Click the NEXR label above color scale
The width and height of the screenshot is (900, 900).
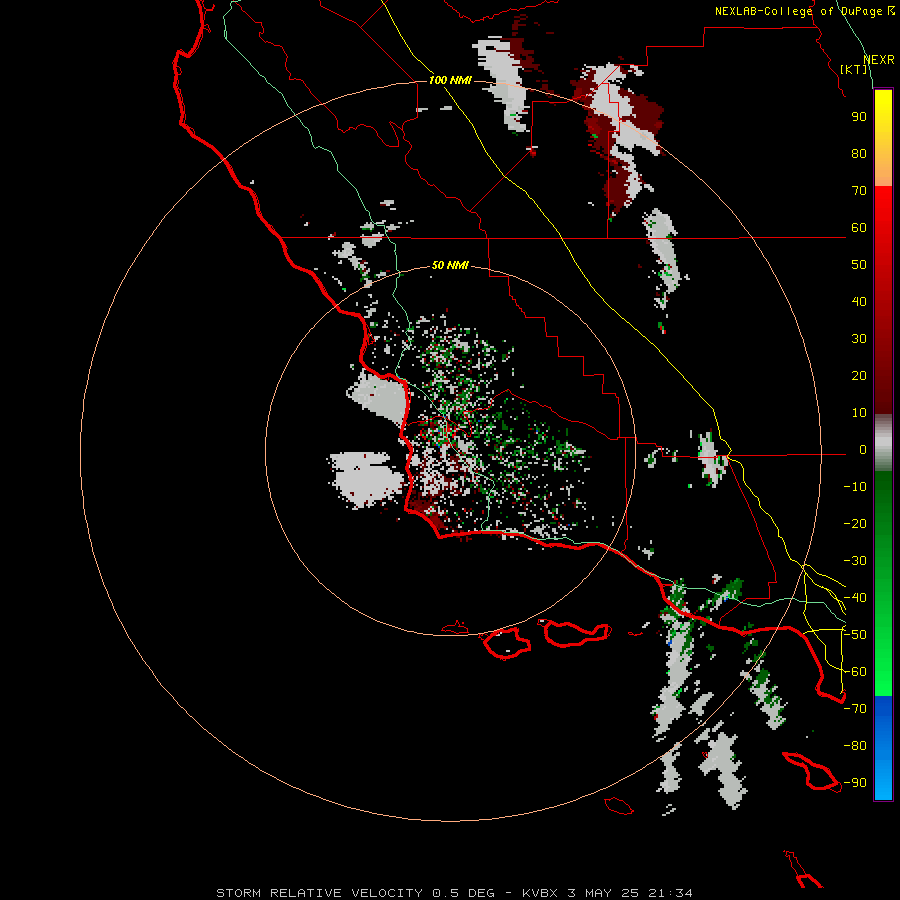coord(879,60)
